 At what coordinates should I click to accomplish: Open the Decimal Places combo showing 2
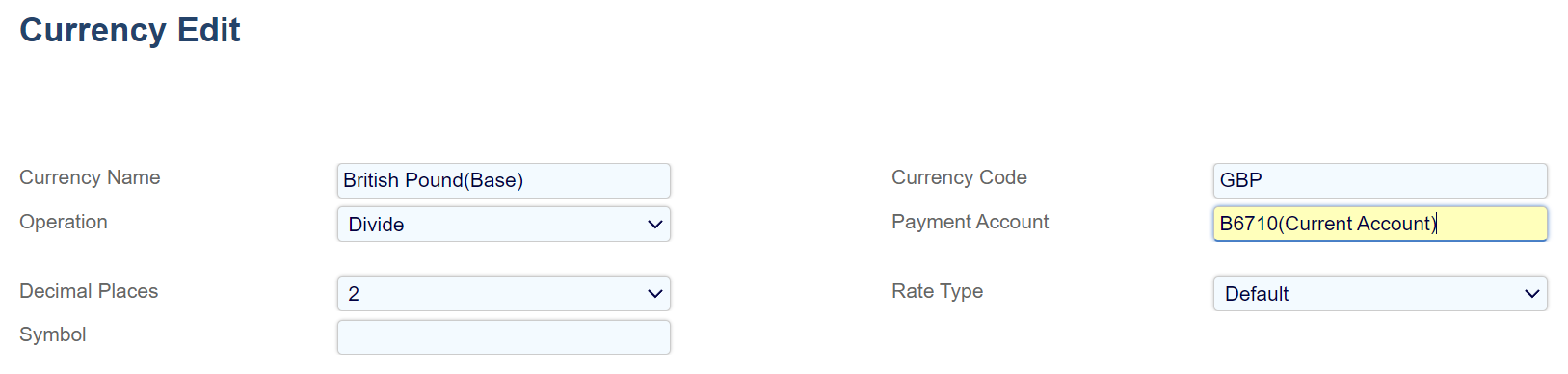(x=504, y=293)
